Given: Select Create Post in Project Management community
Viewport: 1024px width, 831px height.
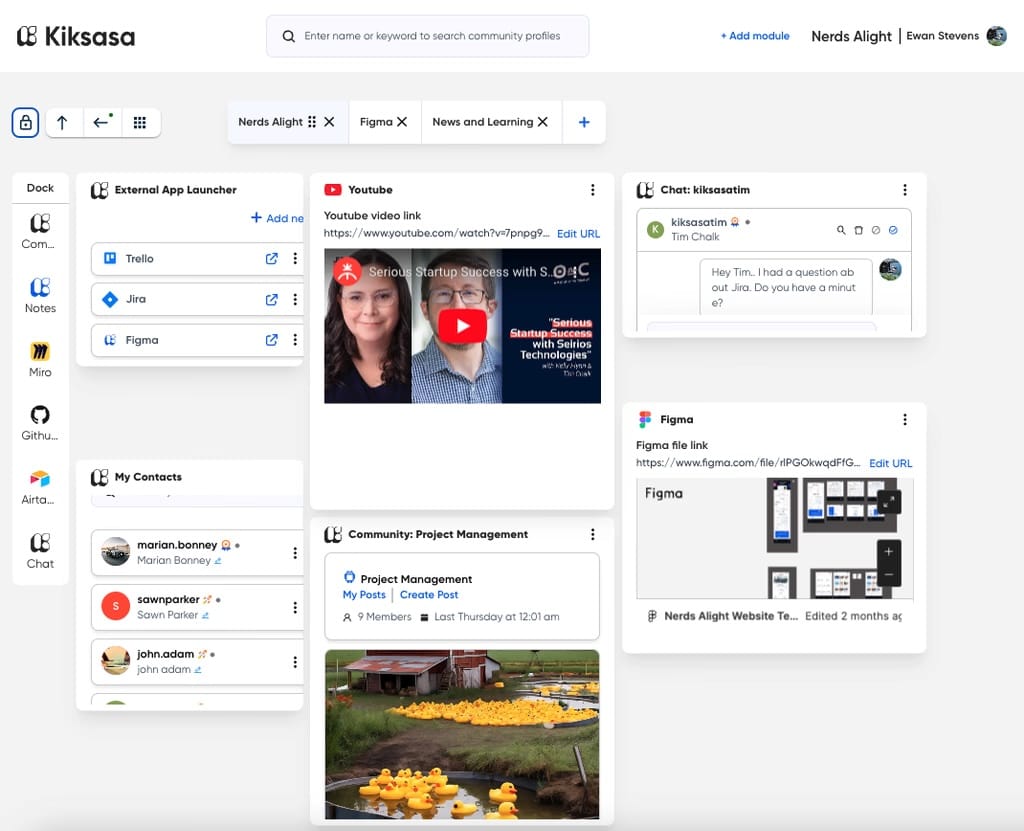Looking at the screenshot, I should point(429,594).
